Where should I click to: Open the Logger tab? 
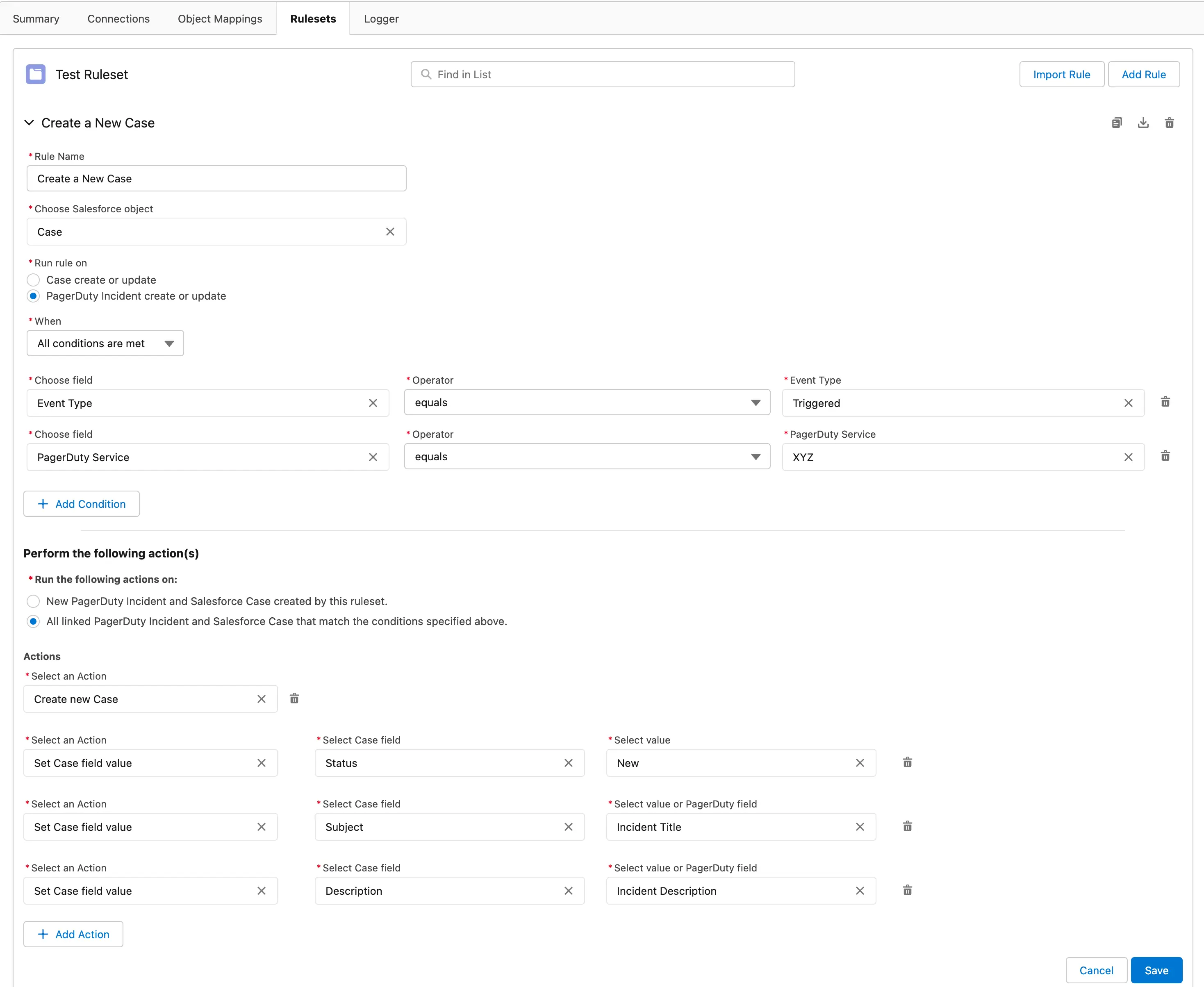[x=380, y=19]
